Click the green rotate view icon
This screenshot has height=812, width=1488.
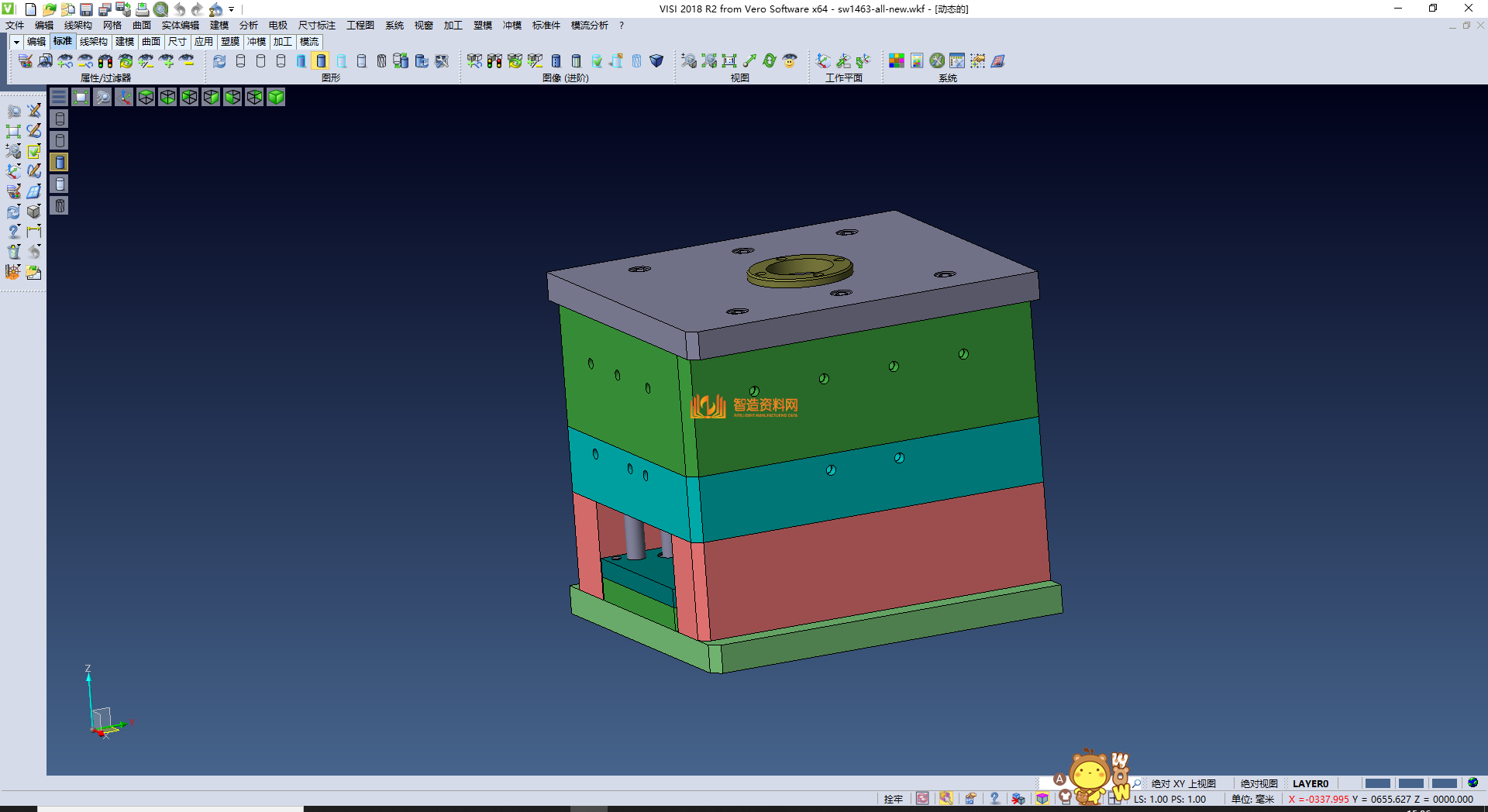coord(770,61)
